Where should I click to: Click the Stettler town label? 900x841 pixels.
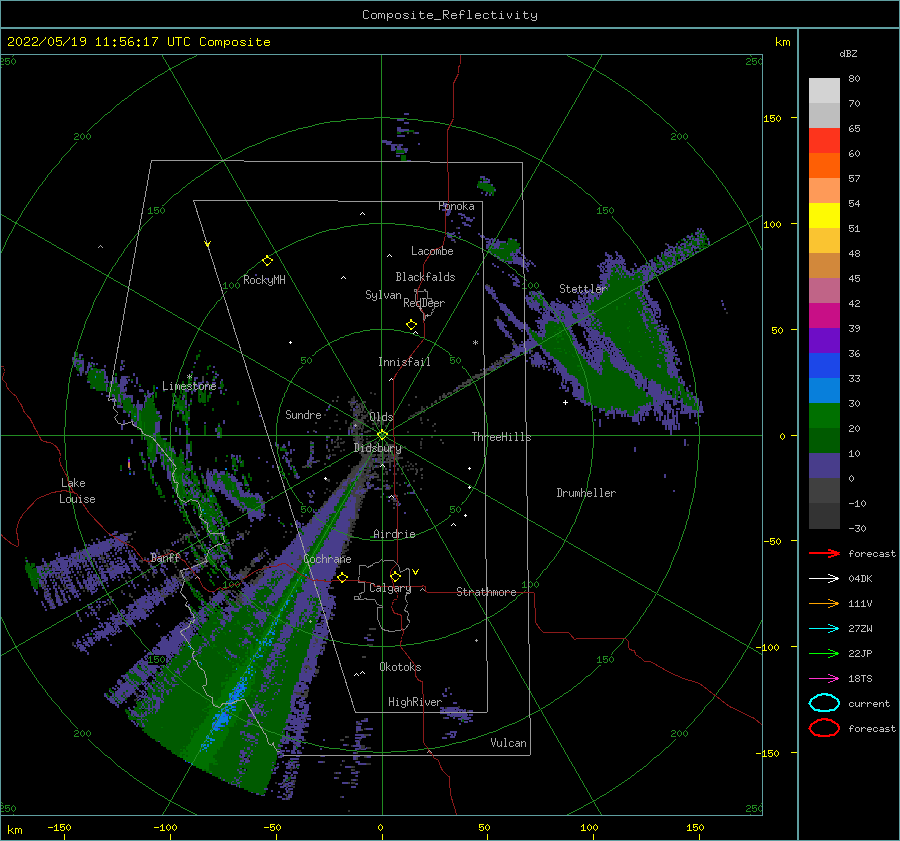tap(583, 289)
